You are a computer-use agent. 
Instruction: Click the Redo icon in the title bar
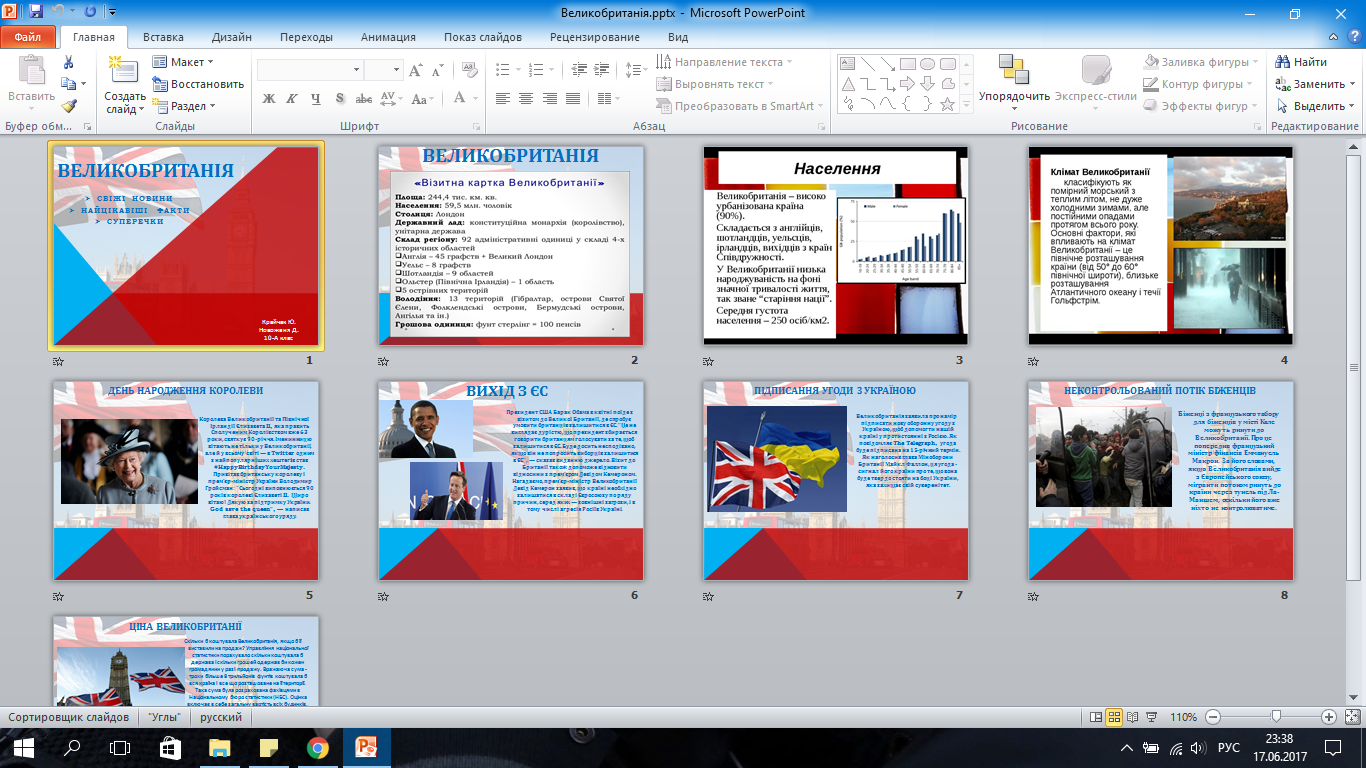[x=90, y=13]
